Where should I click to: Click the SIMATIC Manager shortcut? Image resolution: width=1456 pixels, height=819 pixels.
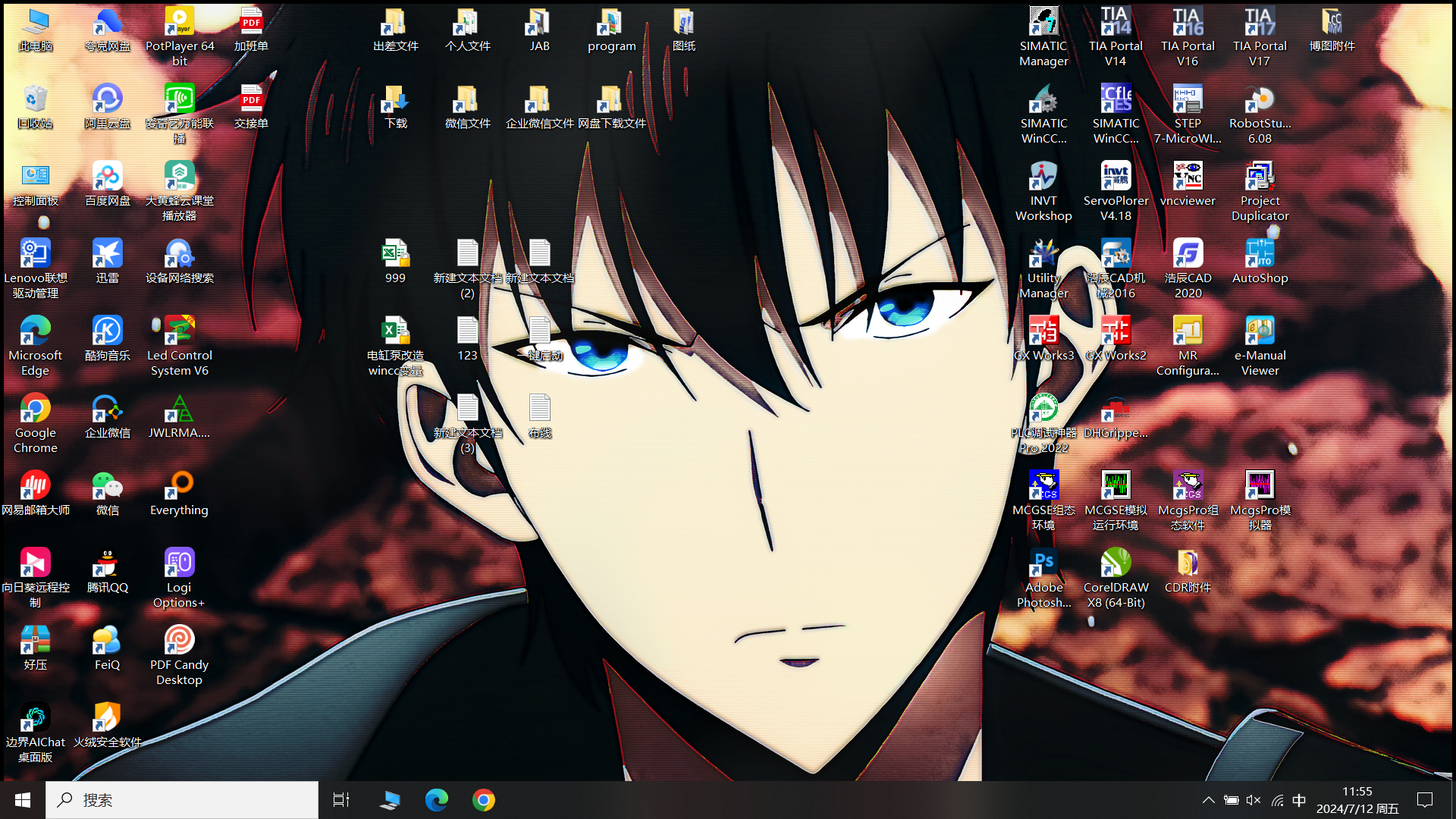coord(1043,23)
